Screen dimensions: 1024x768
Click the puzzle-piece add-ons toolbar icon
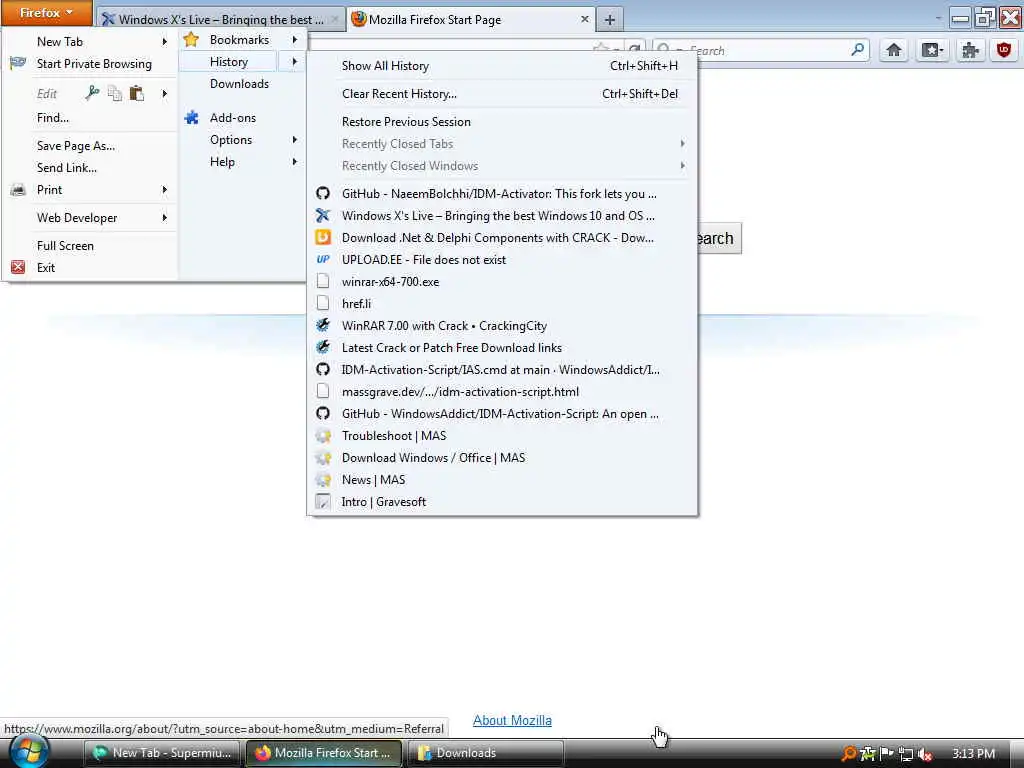pyautogui.click(x=970, y=50)
